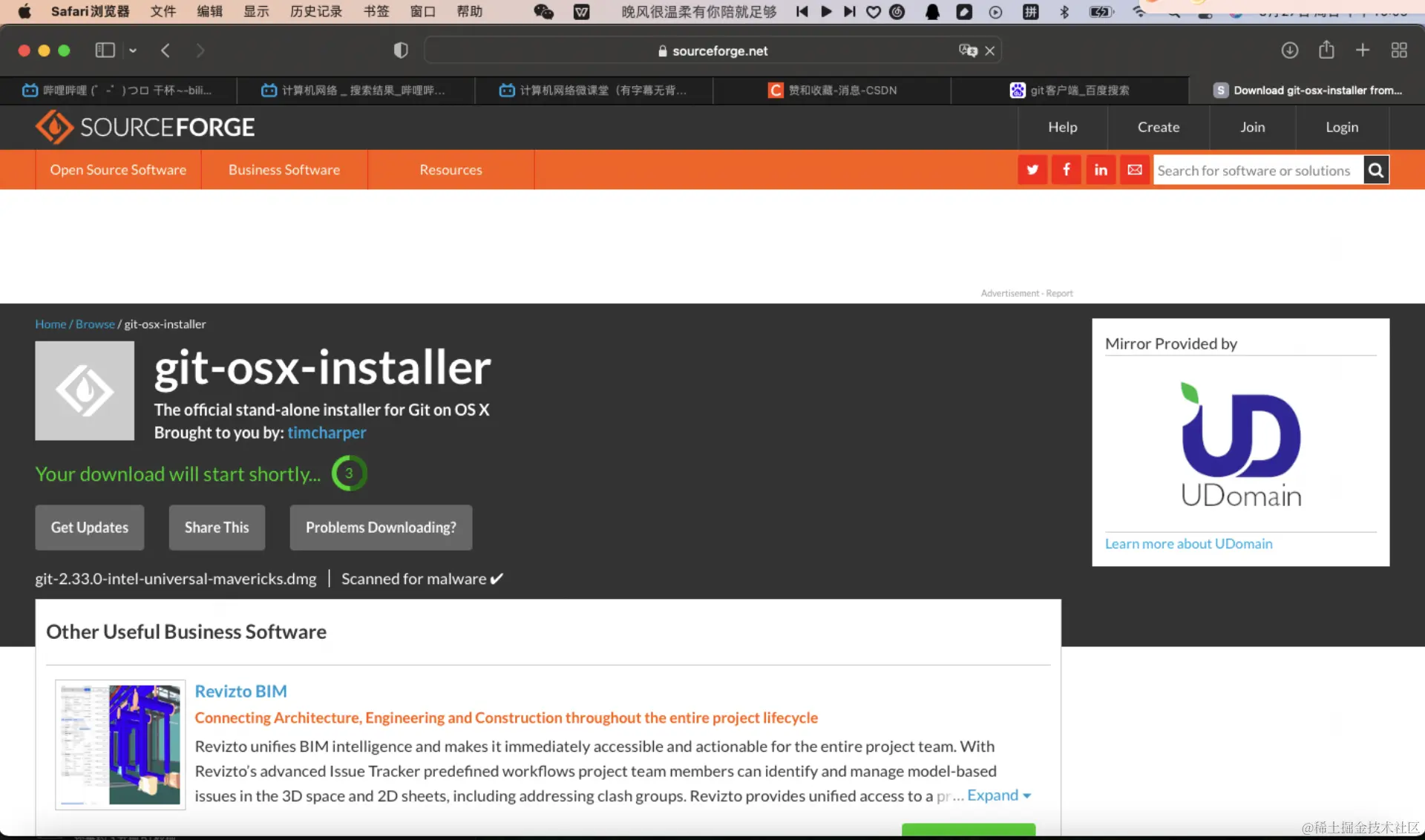Open the Help link
The height and width of the screenshot is (840, 1425).
pyautogui.click(x=1062, y=127)
